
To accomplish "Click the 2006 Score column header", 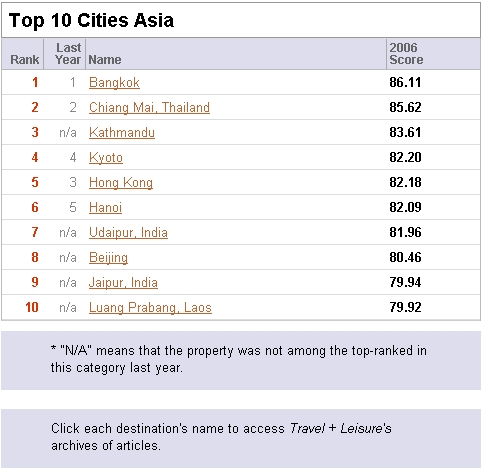I will click(406, 54).
